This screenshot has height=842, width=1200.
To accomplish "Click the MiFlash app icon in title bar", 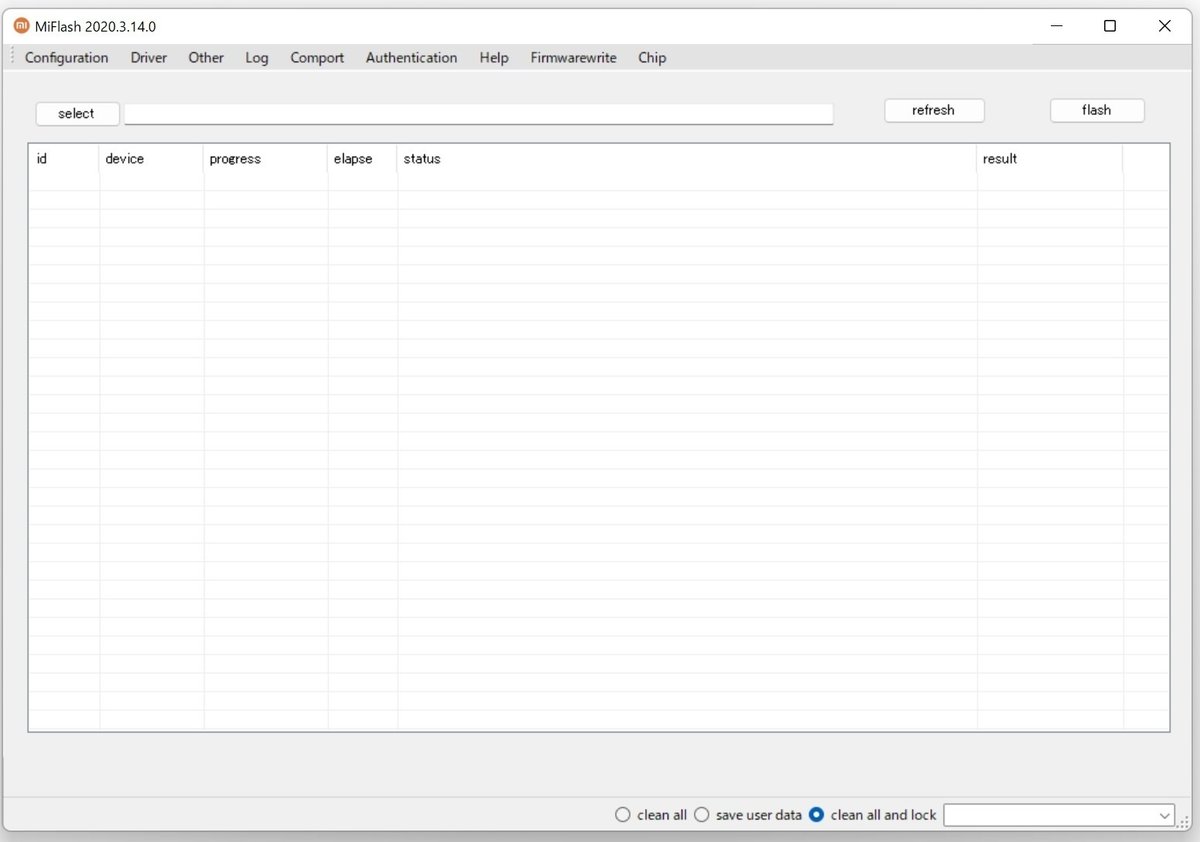I will tap(22, 26).
